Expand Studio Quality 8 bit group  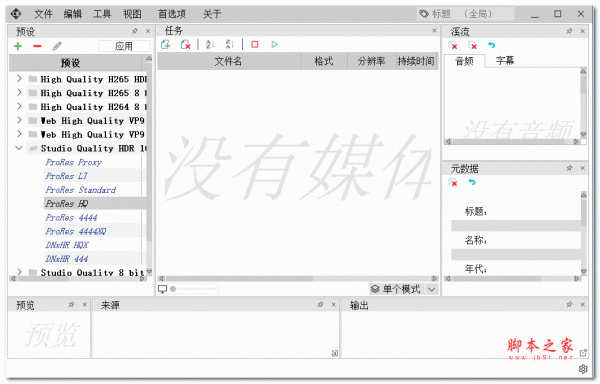coord(19,272)
